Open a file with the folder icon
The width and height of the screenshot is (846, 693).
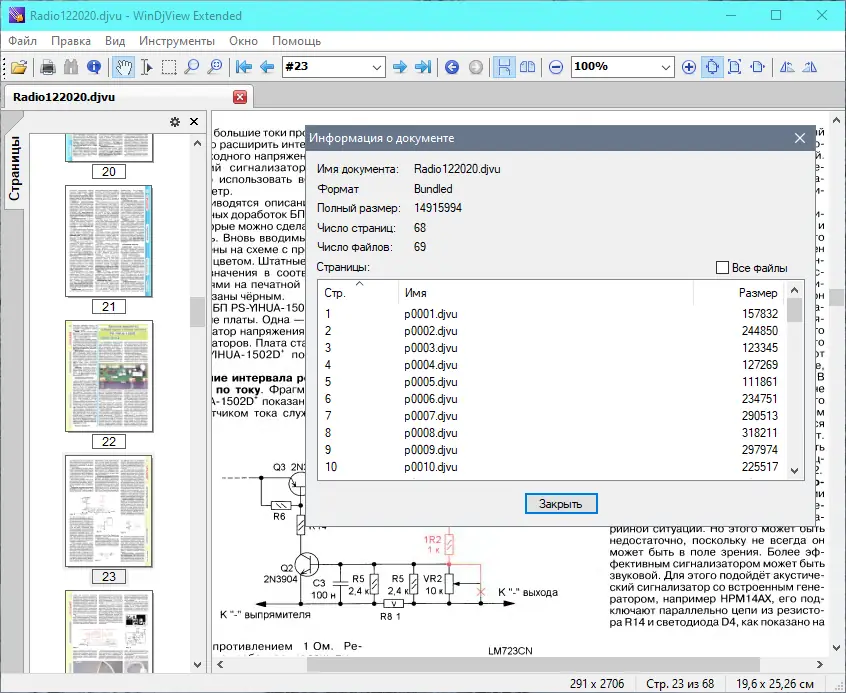19,67
